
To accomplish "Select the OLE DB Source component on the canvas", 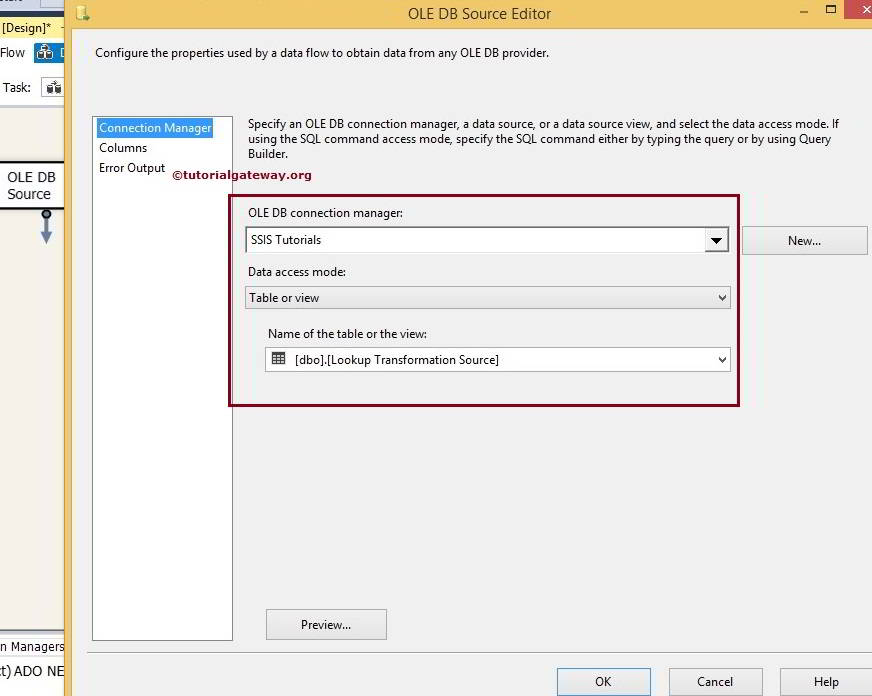I will 30,184.
